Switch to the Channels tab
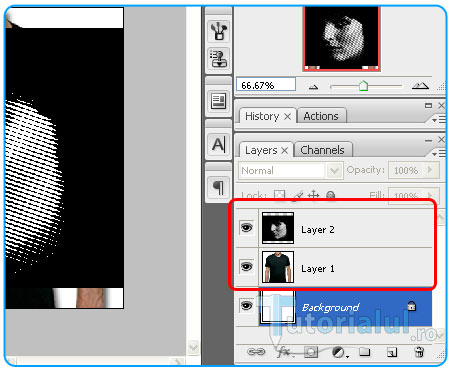This screenshot has height=370, width=450. click(322, 150)
